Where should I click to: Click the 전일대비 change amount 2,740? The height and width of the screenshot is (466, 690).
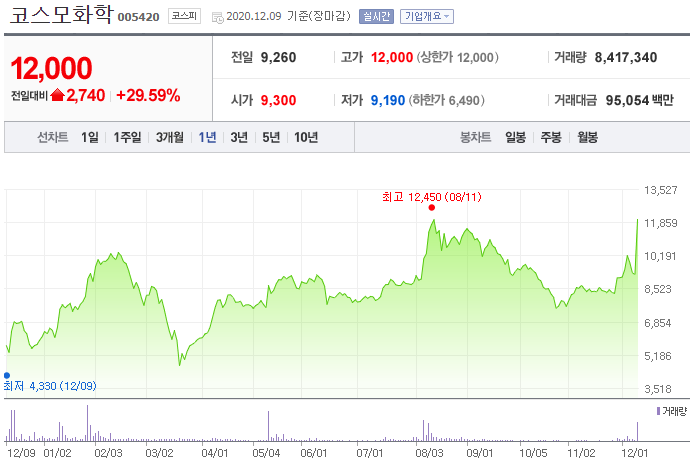click(86, 95)
